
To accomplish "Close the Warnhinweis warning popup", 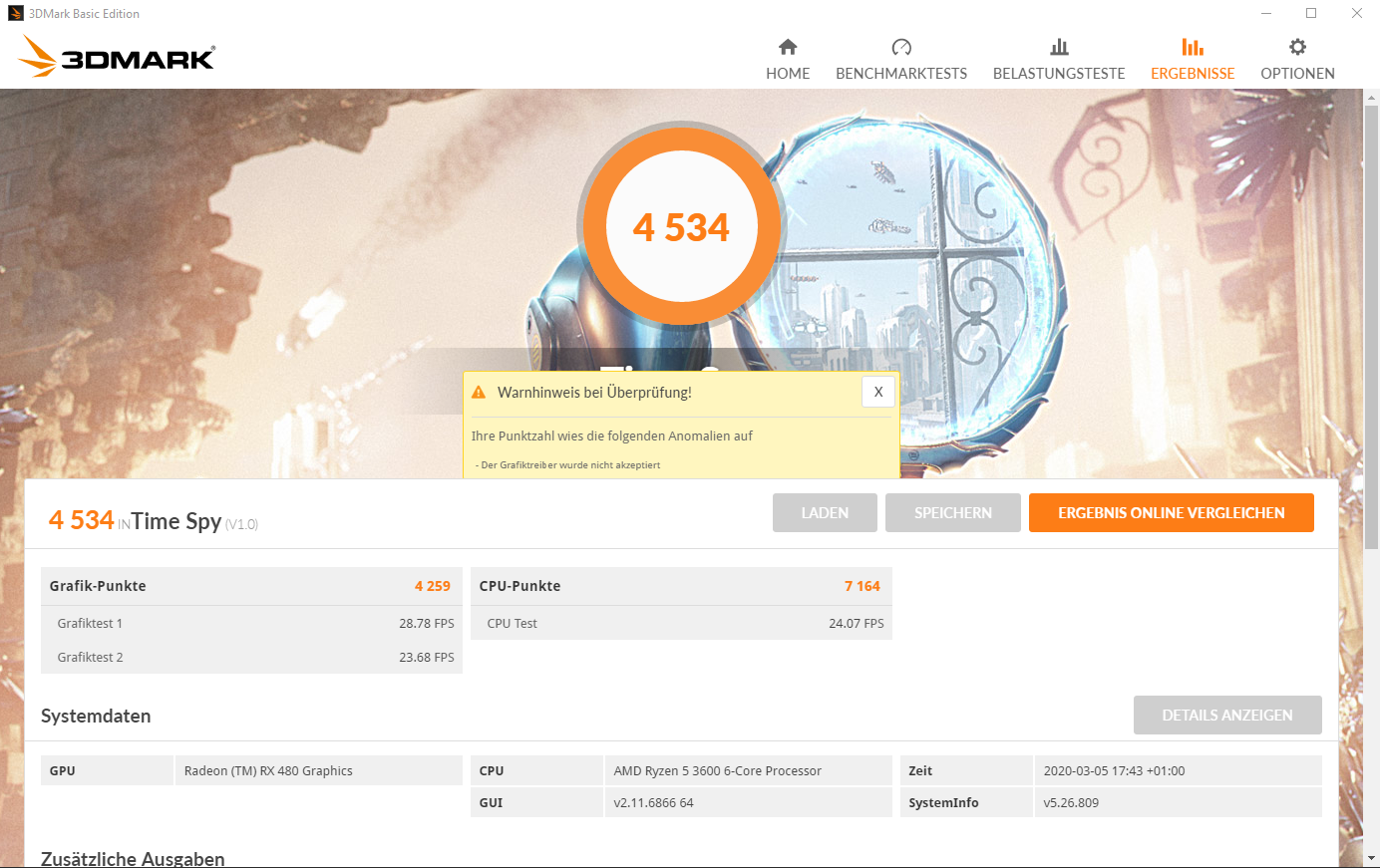I will [x=878, y=392].
